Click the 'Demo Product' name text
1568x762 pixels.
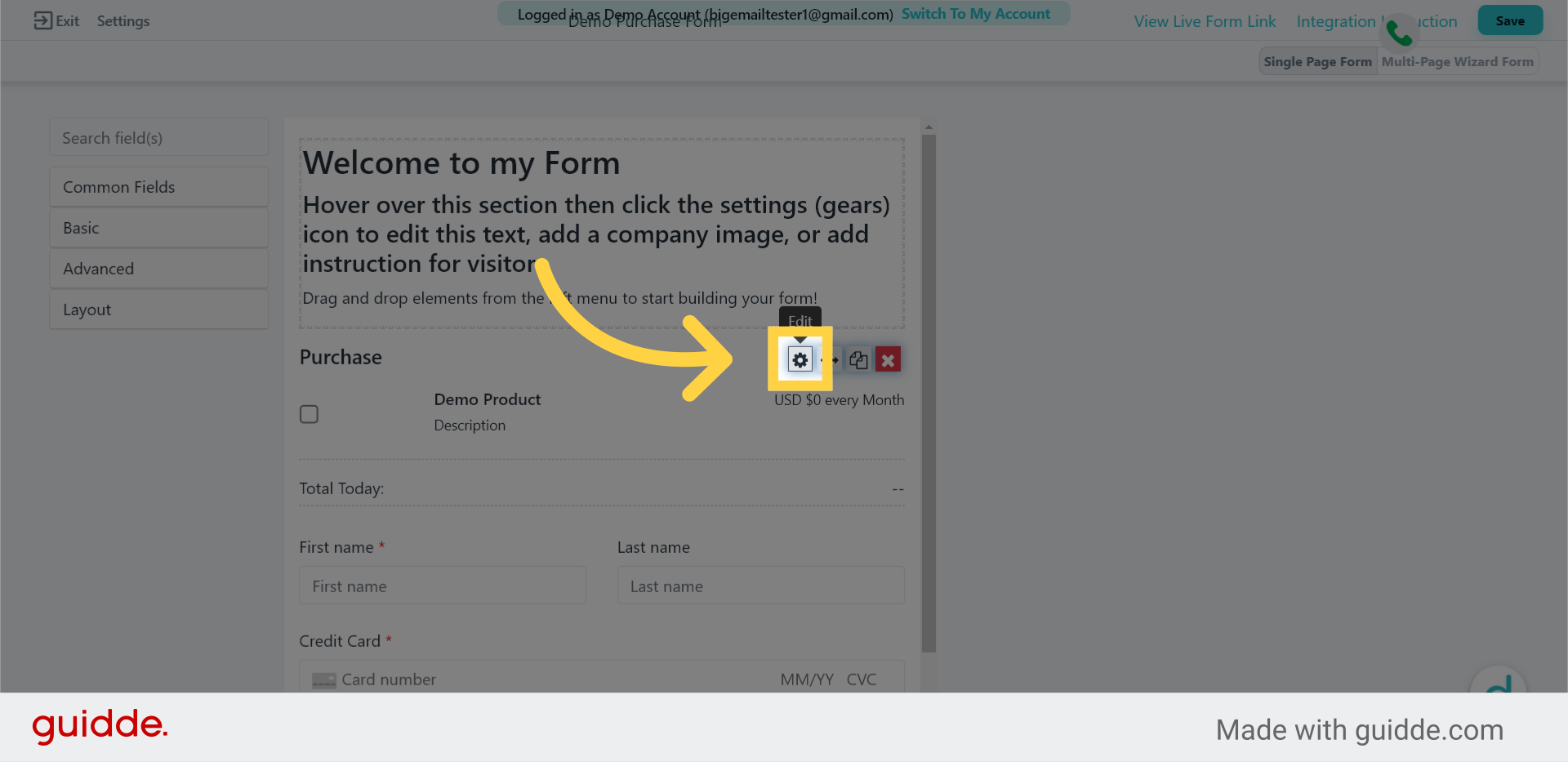click(x=488, y=399)
